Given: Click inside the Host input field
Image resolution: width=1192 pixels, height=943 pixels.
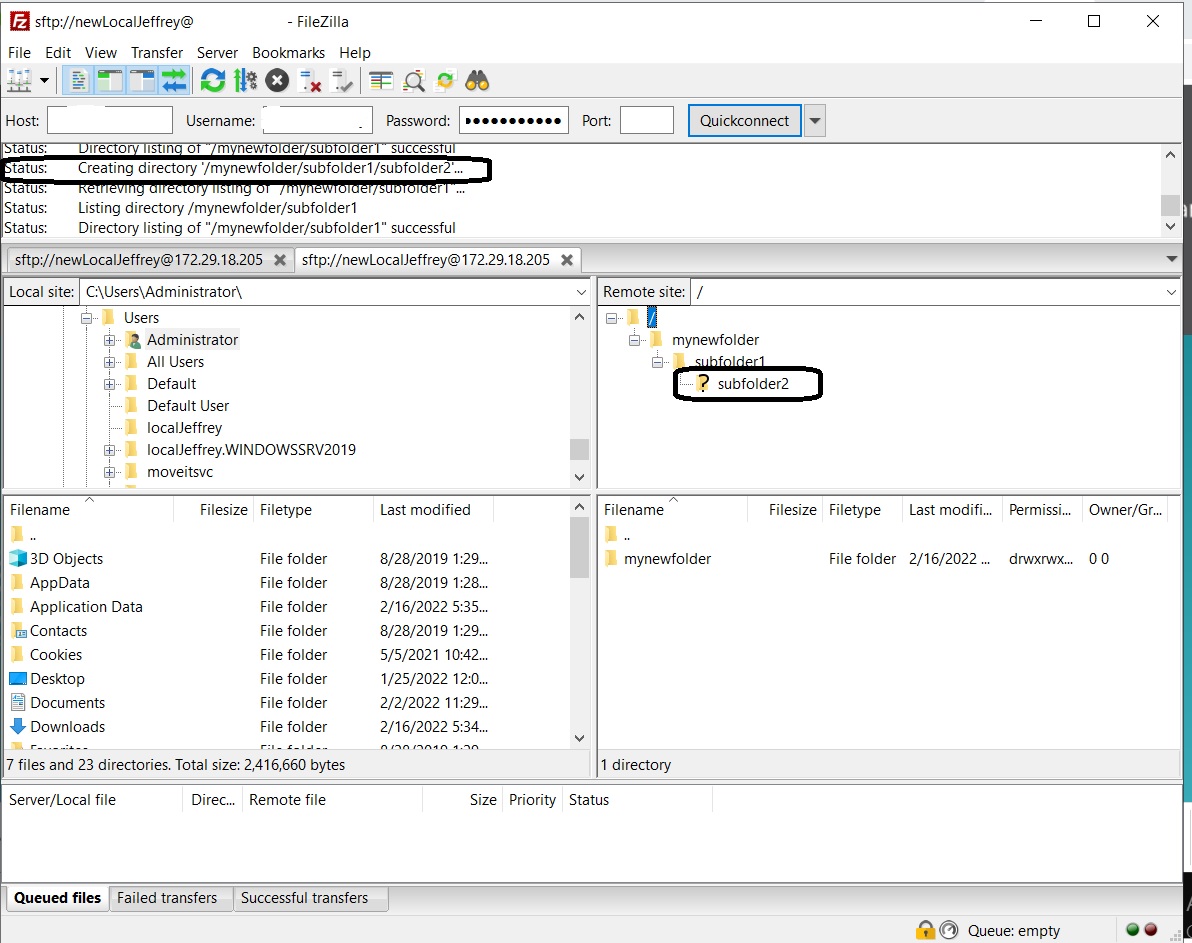Looking at the screenshot, I should coord(110,119).
